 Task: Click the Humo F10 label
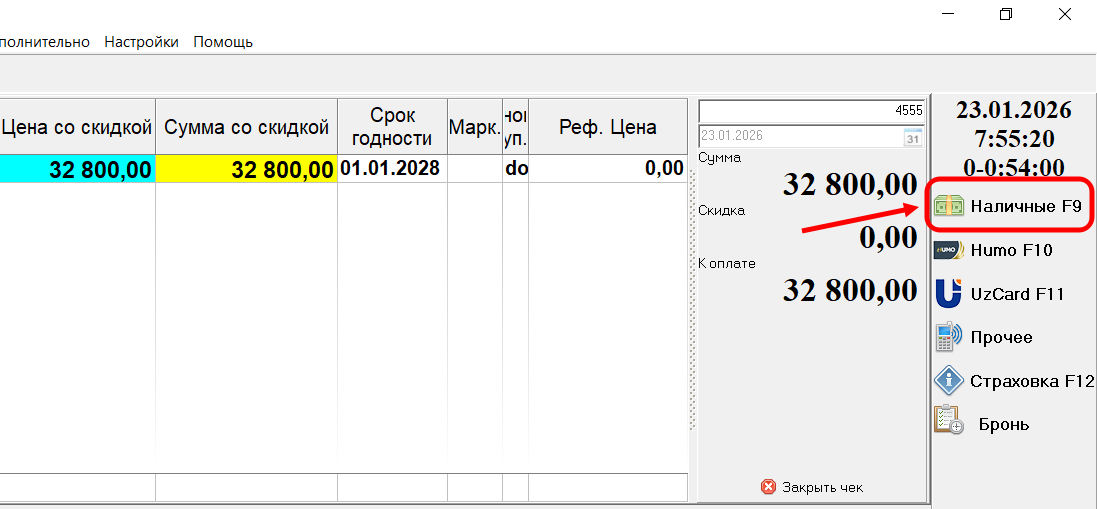[x=1011, y=250]
